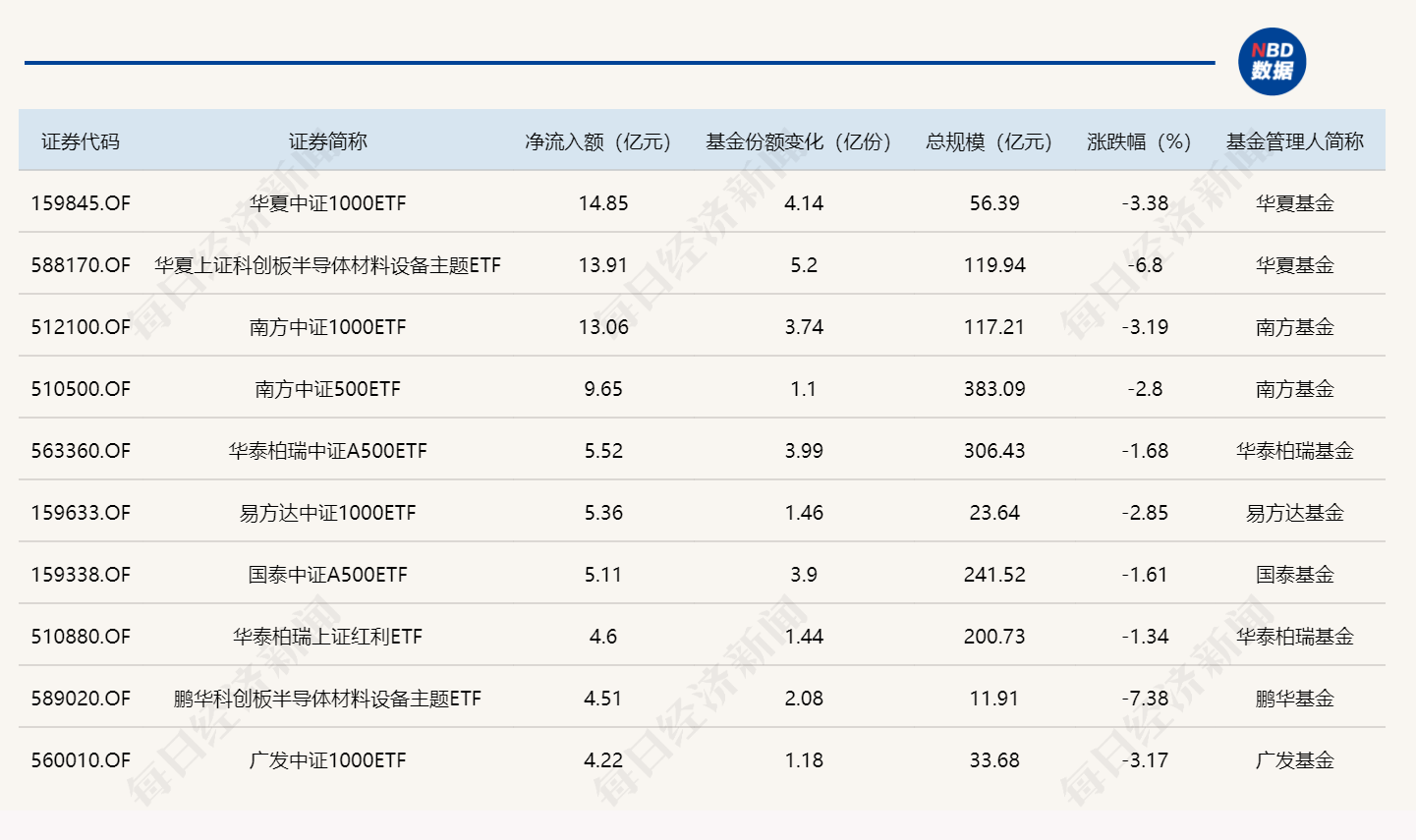Click the fund name 国泰中证A500ETF
The height and width of the screenshot is (840, 1416).
(x=327, y=575)
